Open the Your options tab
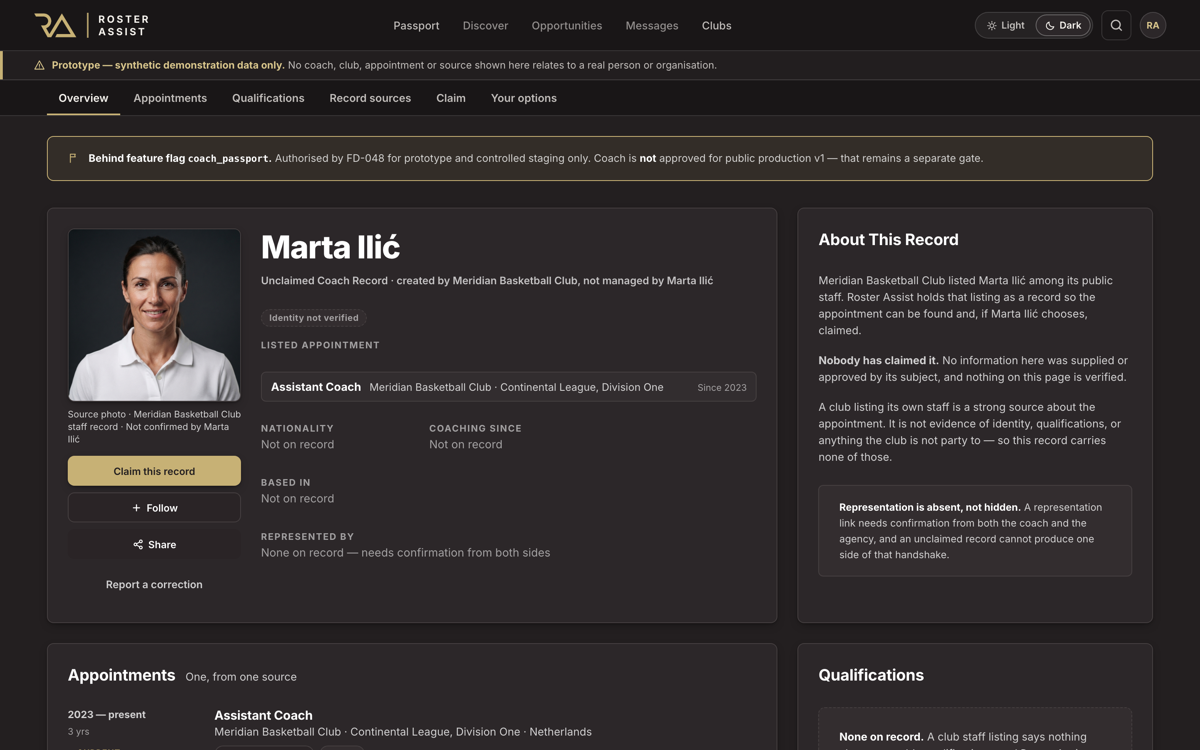 [524, 98]
